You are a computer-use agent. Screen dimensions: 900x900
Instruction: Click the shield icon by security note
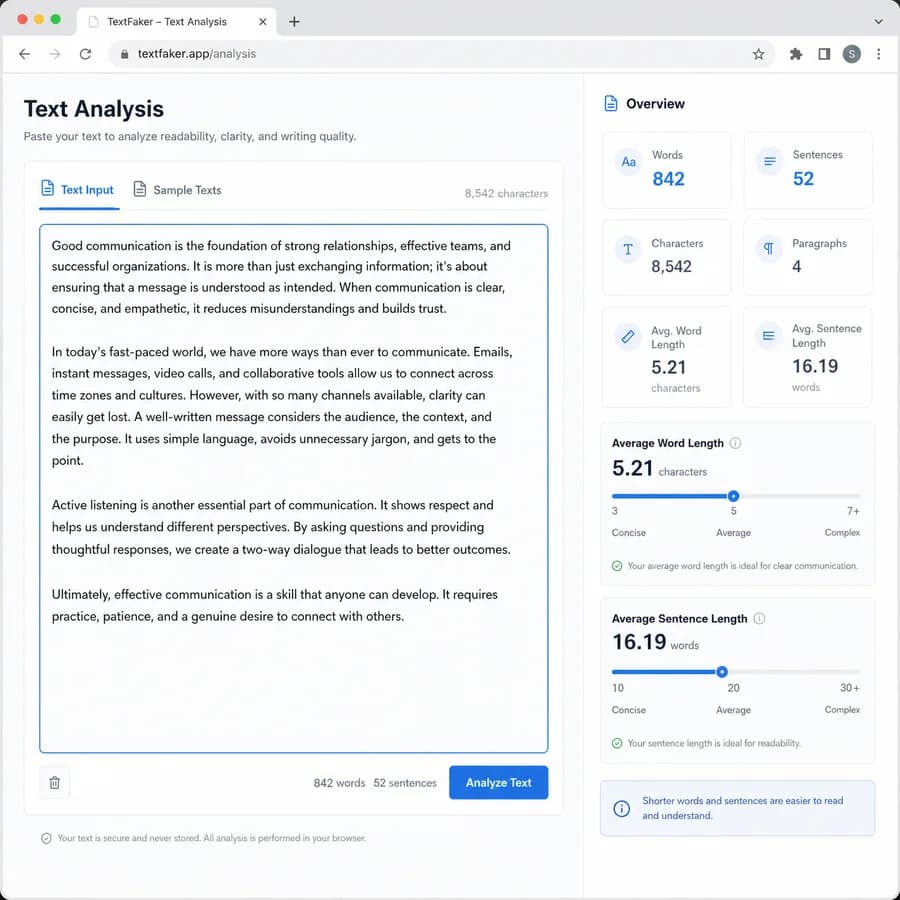click(x=46, y=838)
